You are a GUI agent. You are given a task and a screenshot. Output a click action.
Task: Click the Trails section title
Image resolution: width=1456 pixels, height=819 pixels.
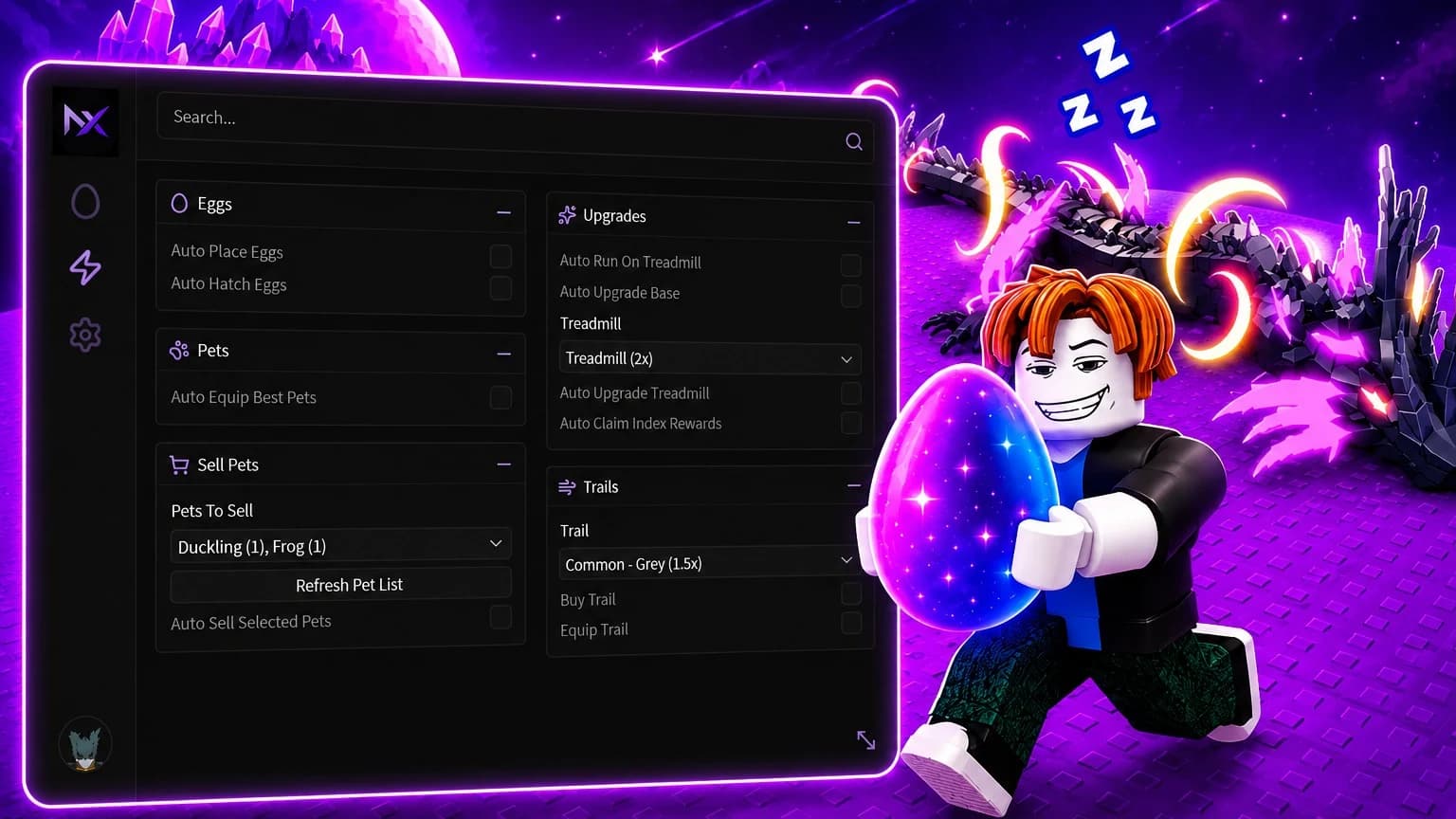click(x=600, y=487)
